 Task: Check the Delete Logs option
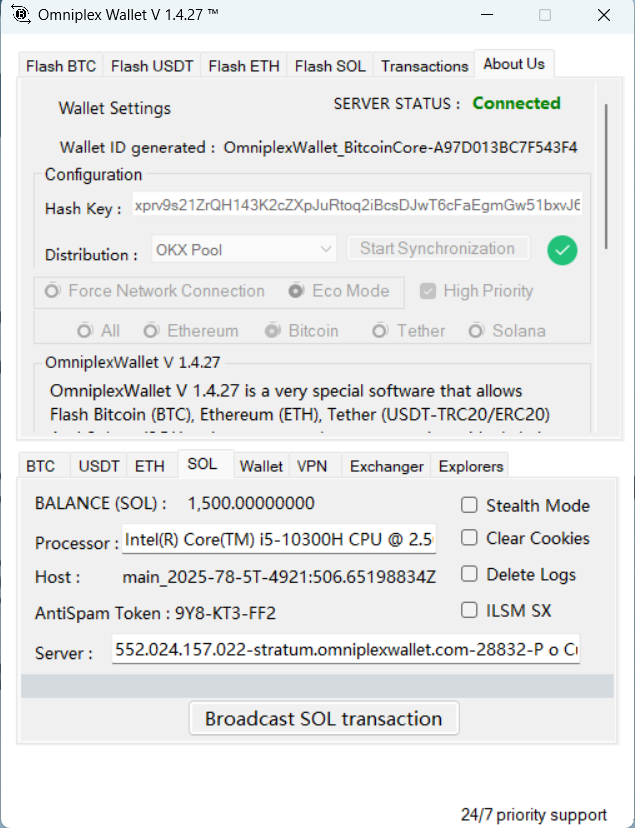pos(469,574)
